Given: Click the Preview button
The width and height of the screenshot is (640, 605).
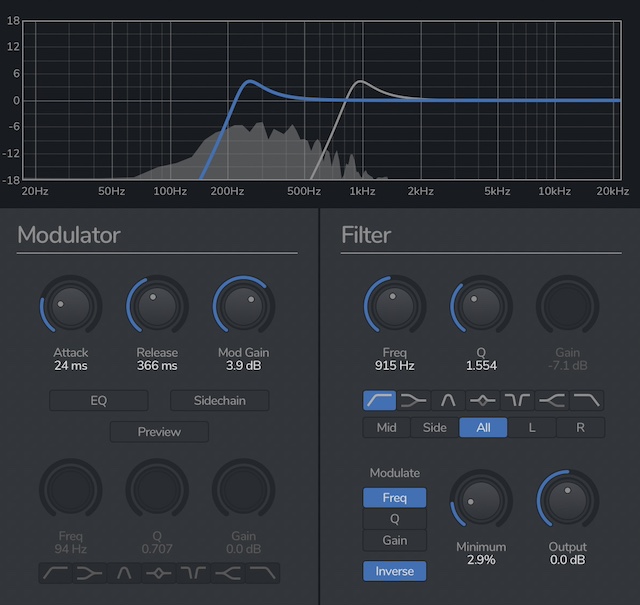Looking at the screenshot, I should click(159, 432).
